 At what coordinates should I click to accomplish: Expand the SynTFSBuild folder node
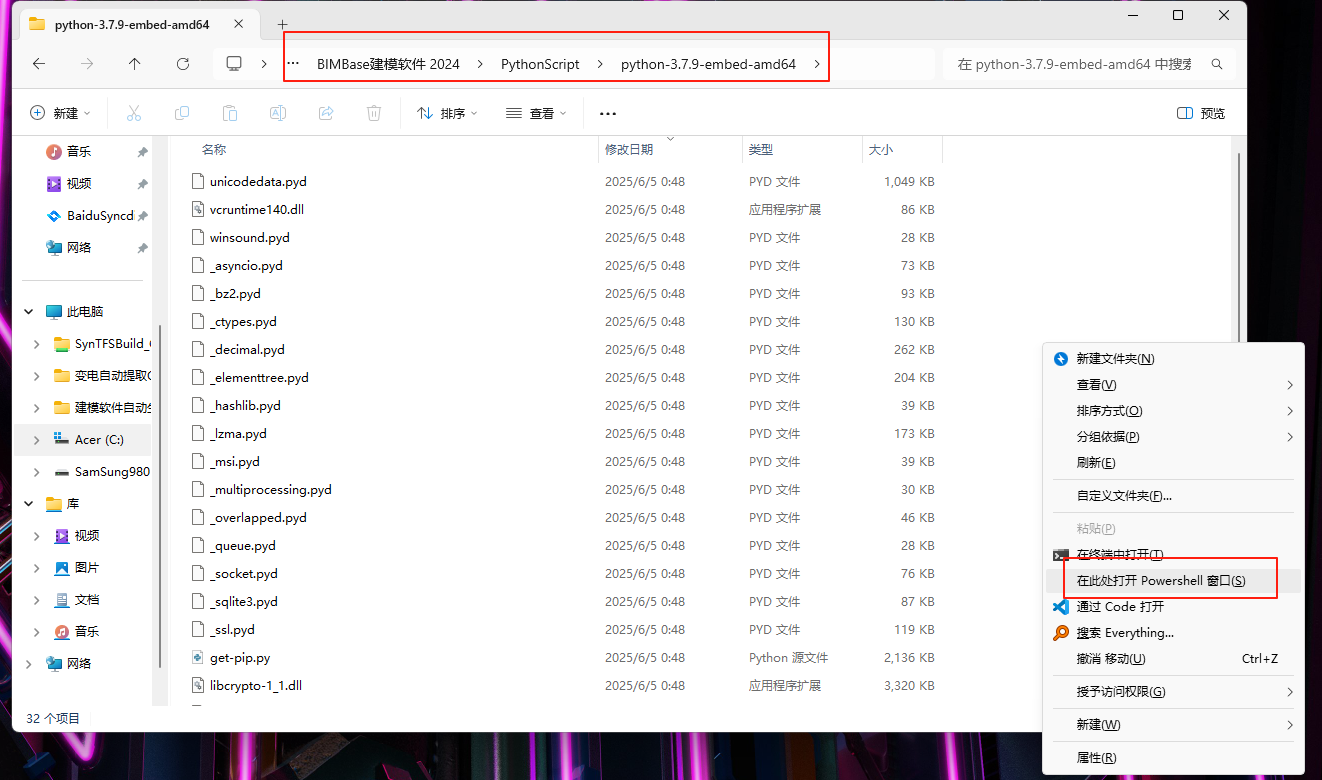(x=37, y=344)
